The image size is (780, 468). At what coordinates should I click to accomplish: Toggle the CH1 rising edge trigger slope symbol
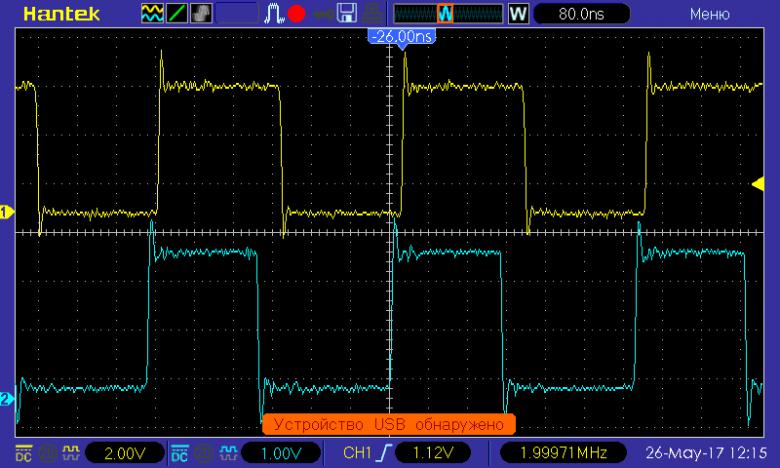point(387,453)
